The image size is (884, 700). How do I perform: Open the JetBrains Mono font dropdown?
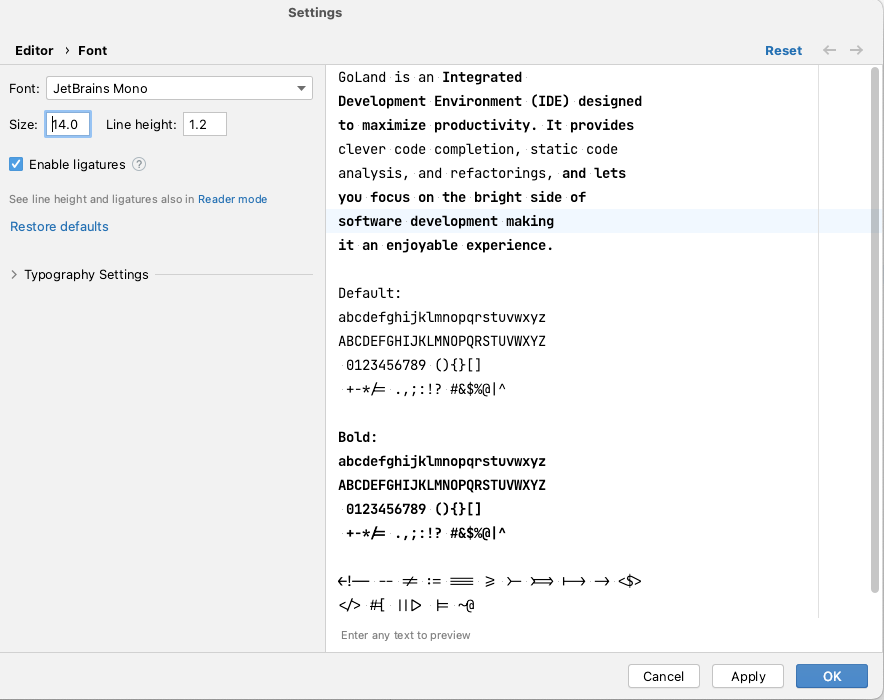179,88
